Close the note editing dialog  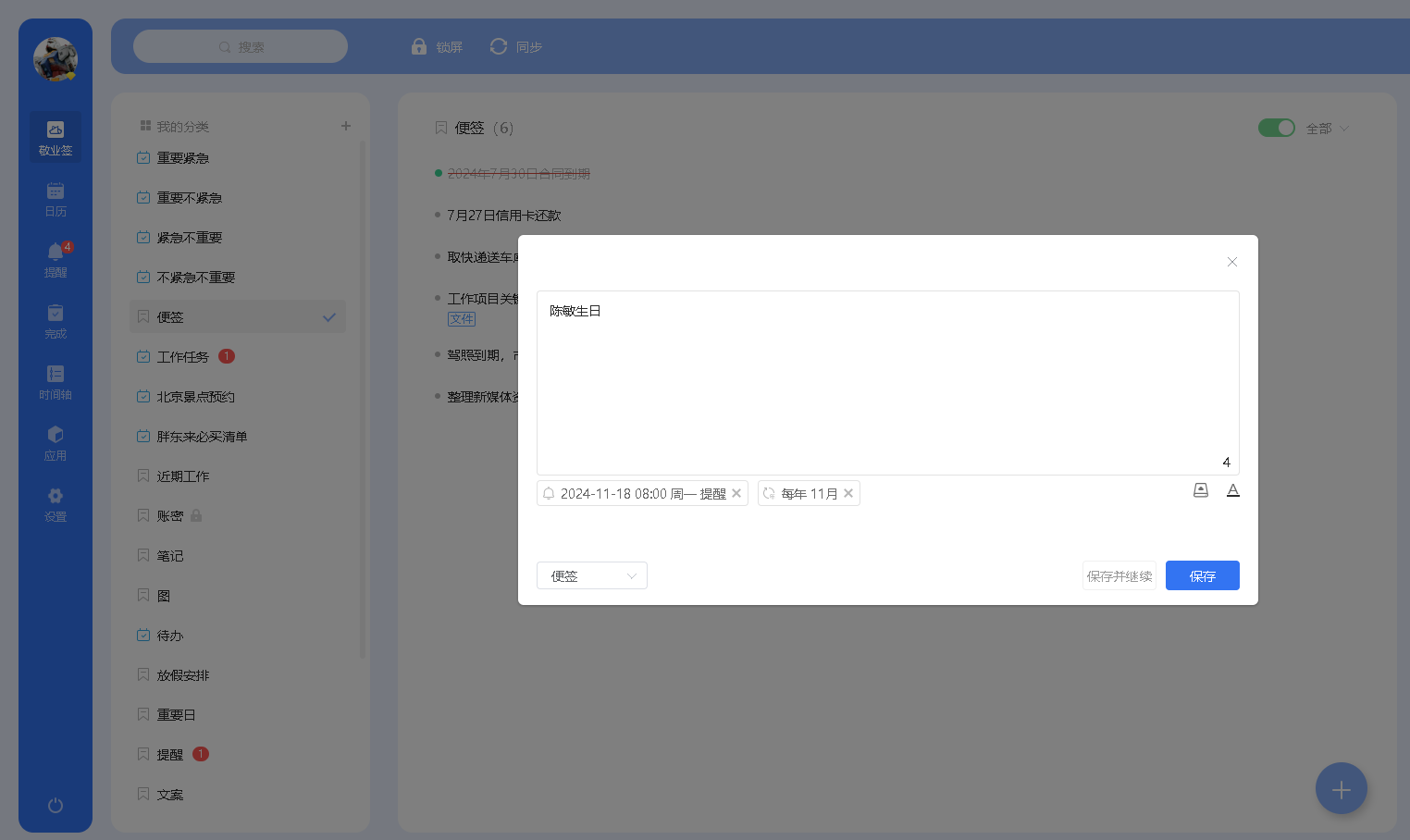pos(1232,262)
